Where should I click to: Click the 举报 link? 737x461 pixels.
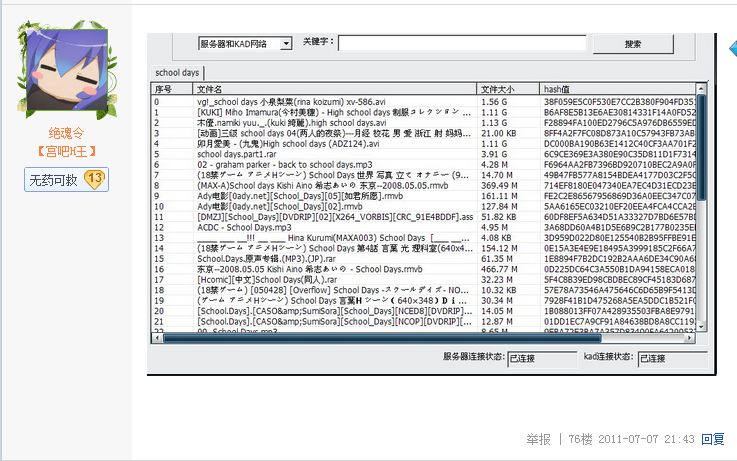pos(538,439)
